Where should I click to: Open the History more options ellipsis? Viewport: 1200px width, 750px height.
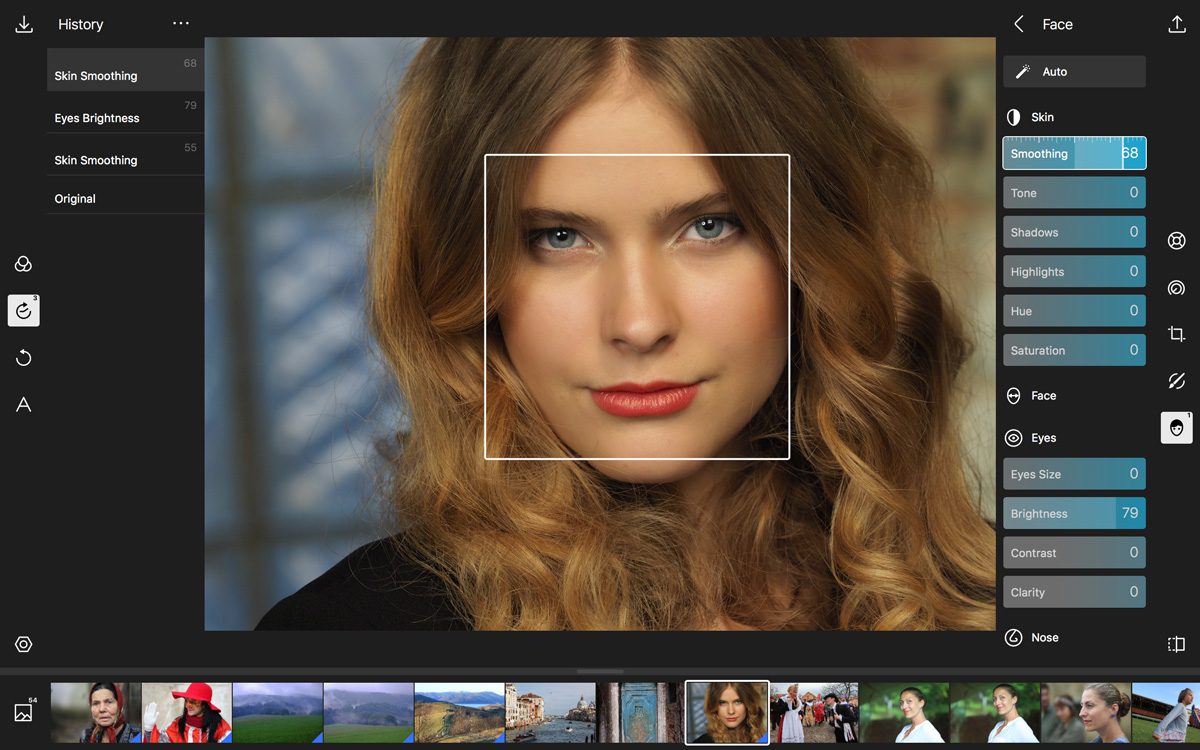180,24
